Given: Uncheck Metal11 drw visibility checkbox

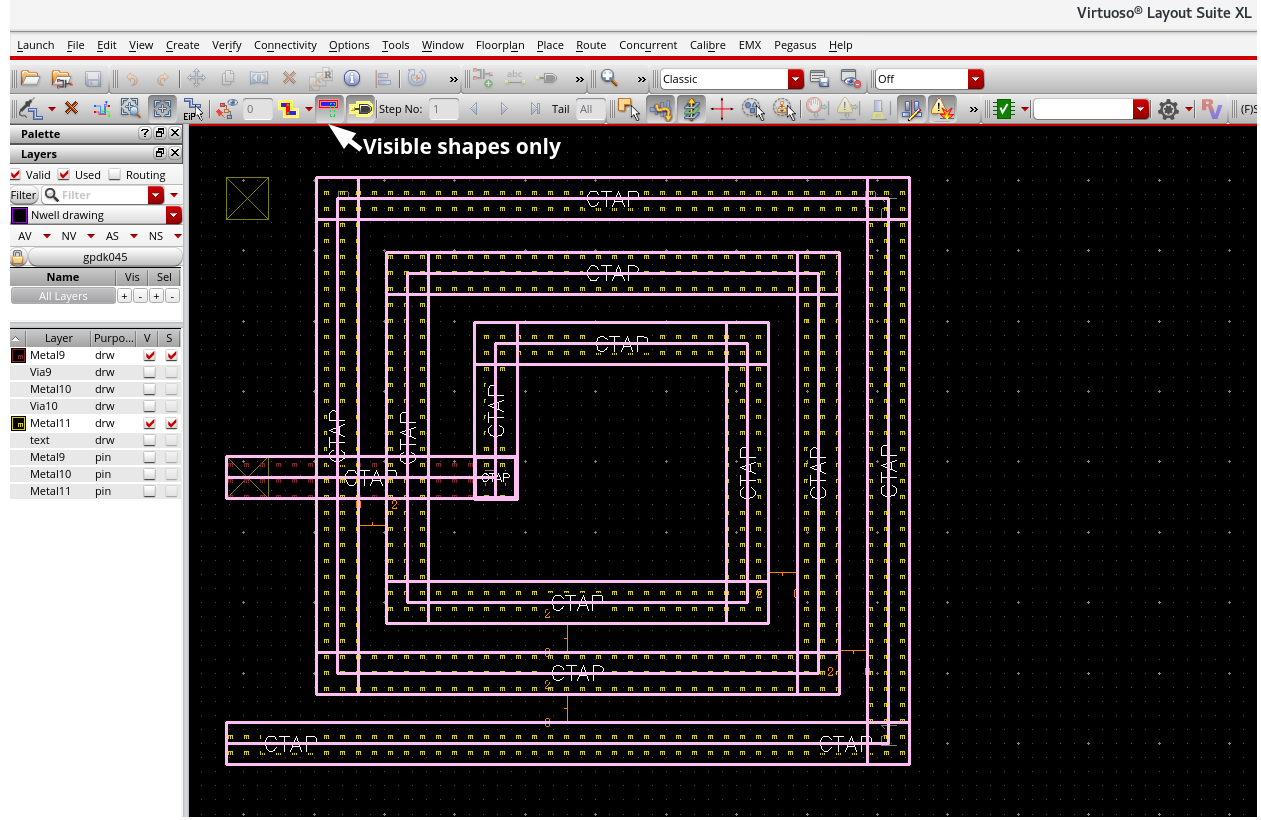Looking at the screenshot, I should 149,424.
